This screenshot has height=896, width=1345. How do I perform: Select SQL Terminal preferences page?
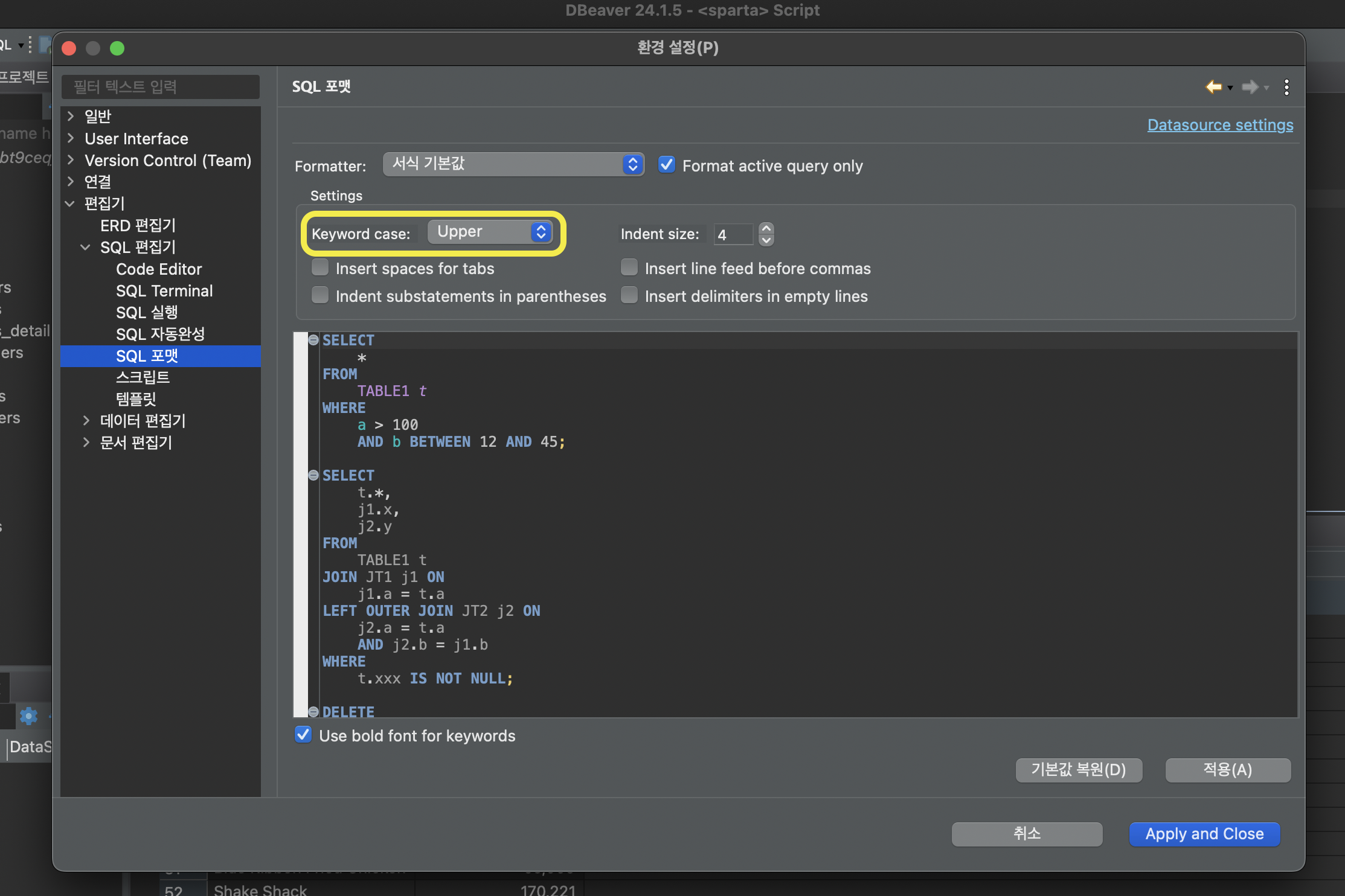tap(164, 291)
